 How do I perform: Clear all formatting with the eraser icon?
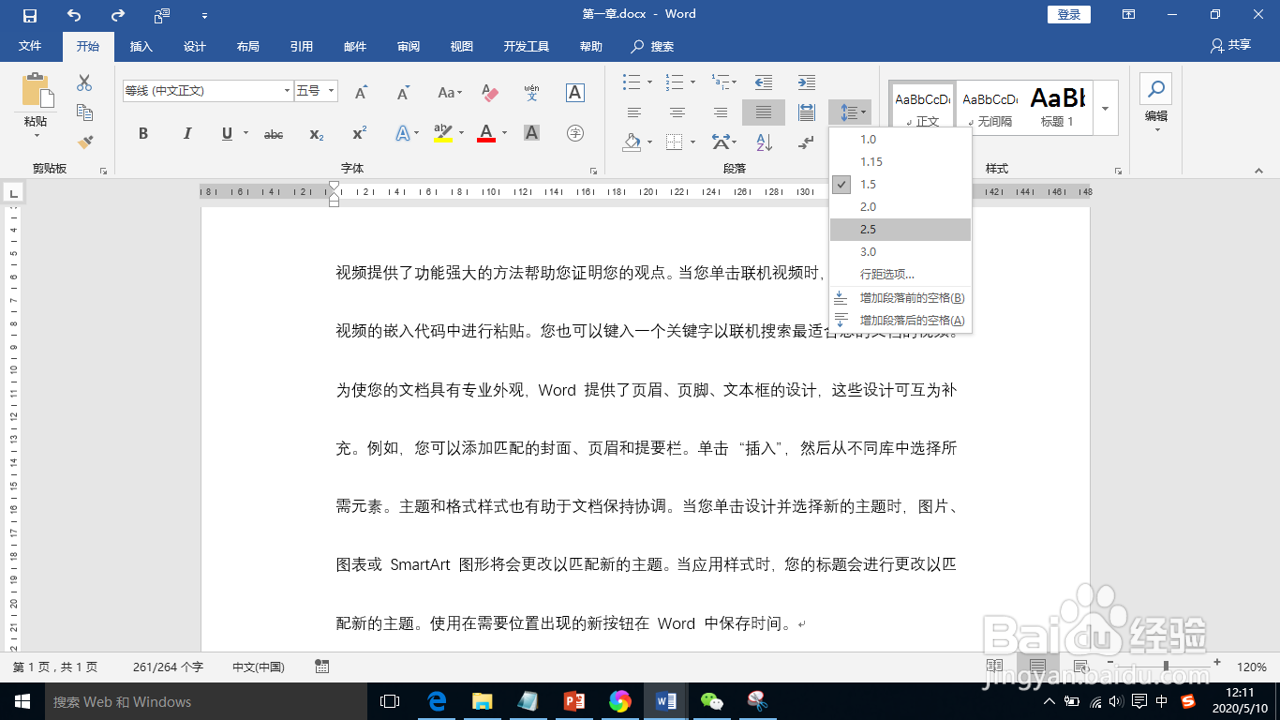coord(489,92)
